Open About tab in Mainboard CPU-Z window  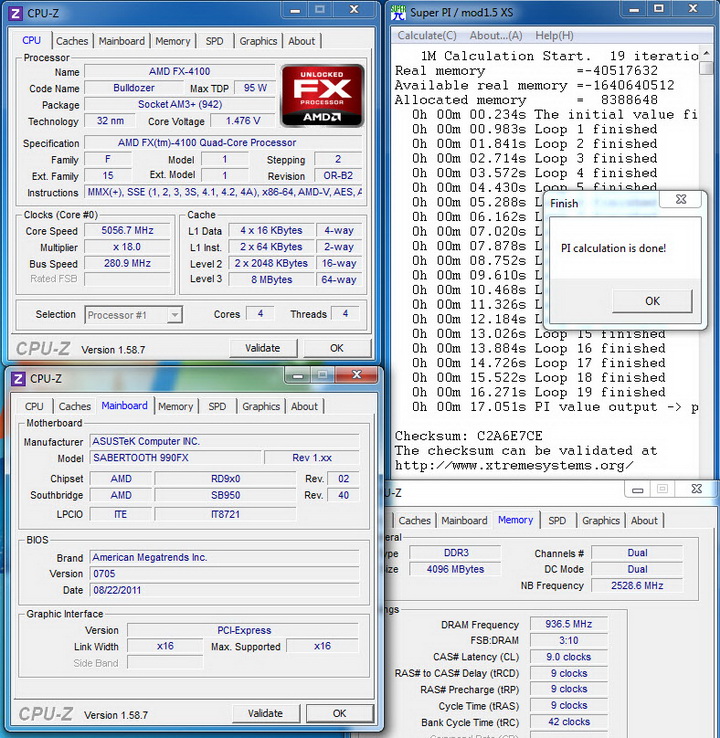coord(304,407)
